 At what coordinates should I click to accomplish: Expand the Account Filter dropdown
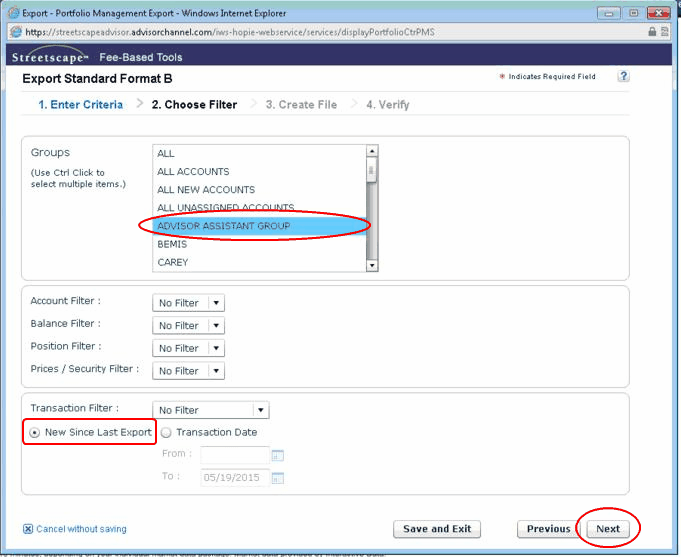[216, 303]
